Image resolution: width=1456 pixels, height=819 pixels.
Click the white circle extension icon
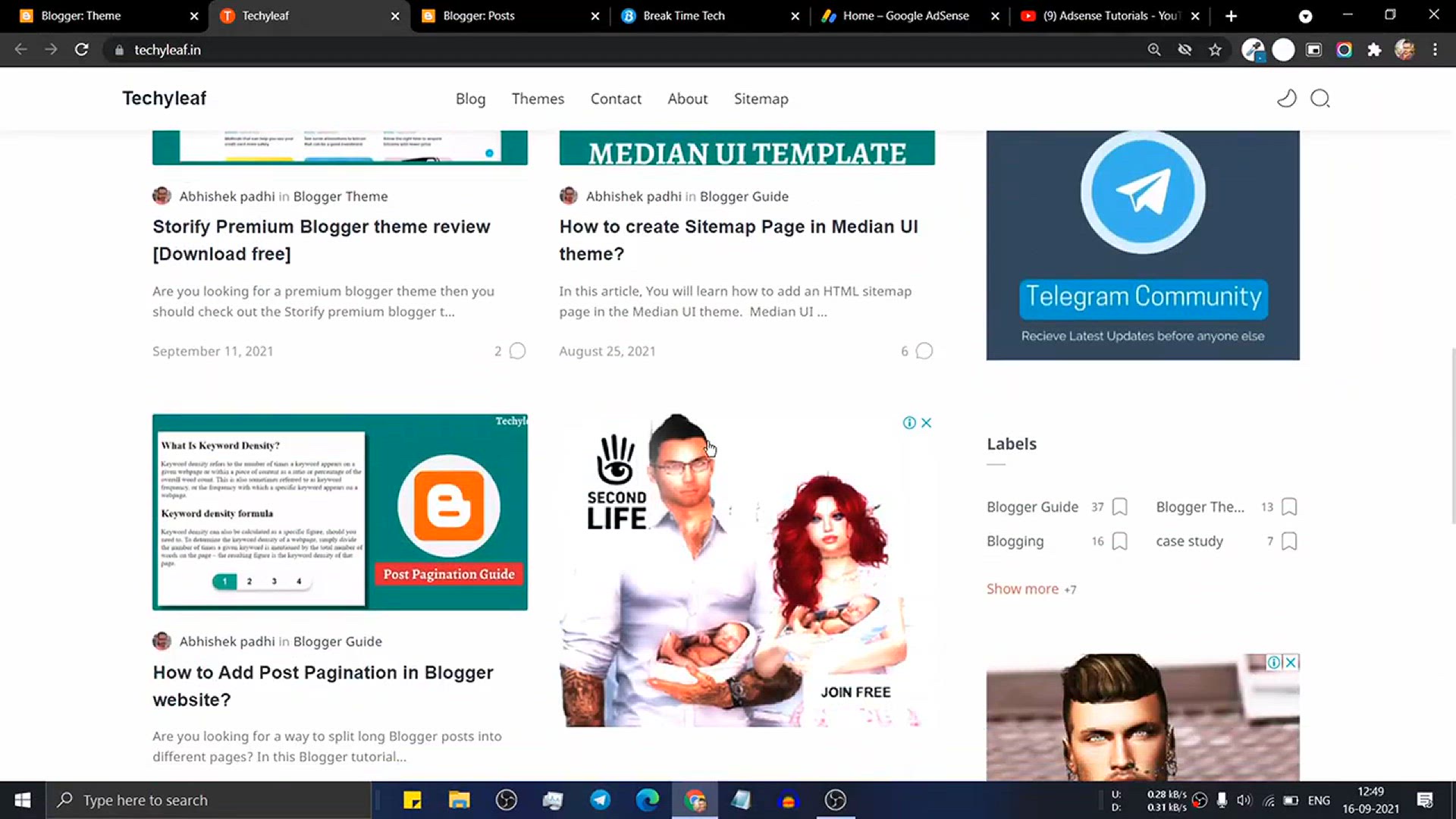point(1283,50)
